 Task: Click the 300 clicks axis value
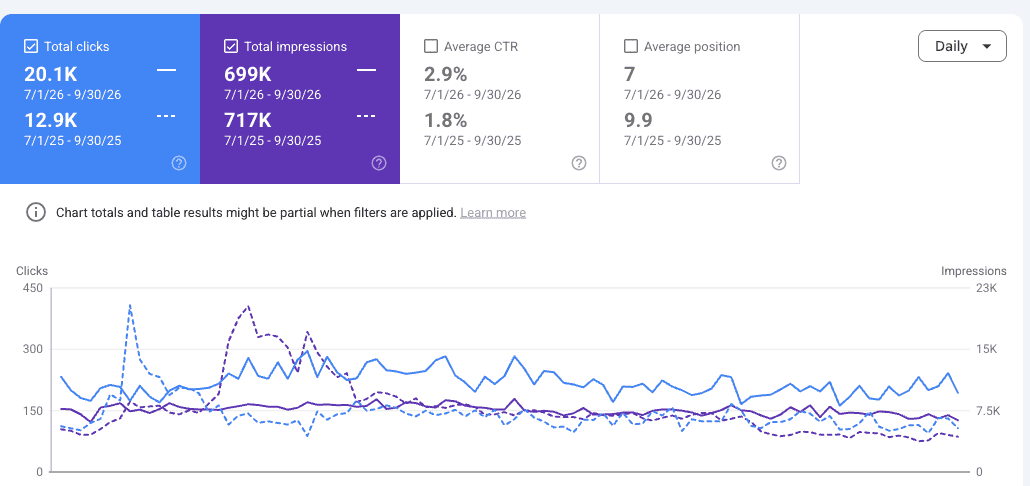point(32,349)
